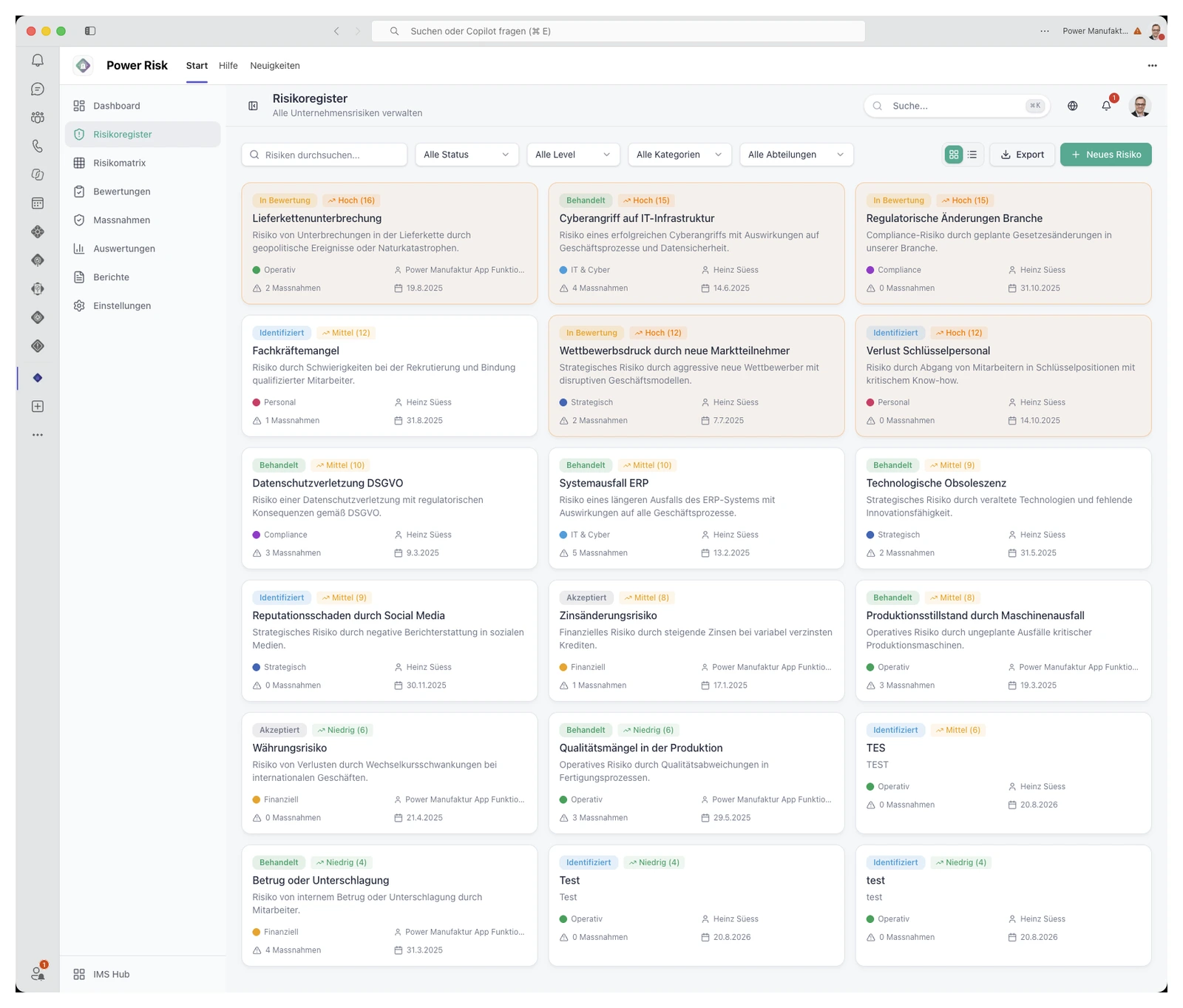The width and height of the screenshot is (1183, 1008).
Task: Open Massnahmen in the sidebar
Action: [x=143, y=220]
